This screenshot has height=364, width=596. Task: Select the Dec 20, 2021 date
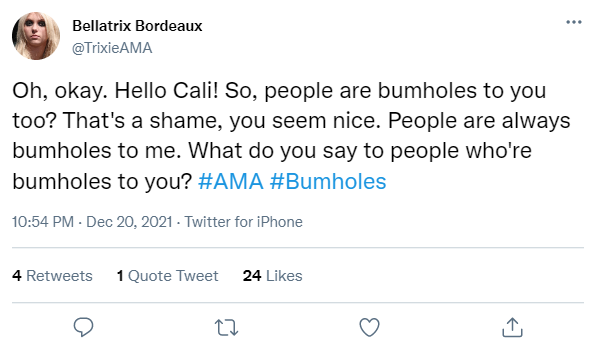[129, 222]
